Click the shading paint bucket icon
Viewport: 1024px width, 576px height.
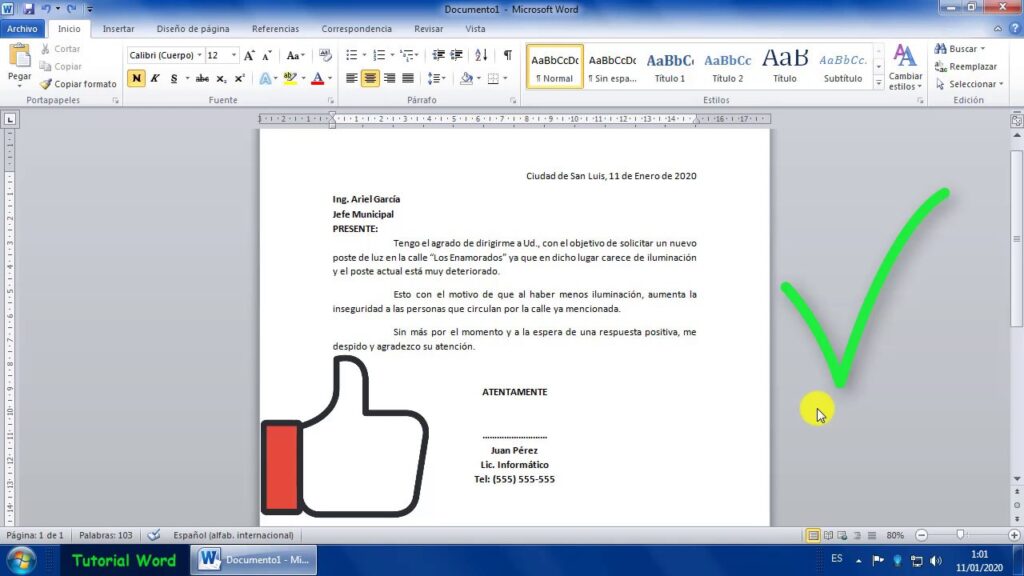click(466, 78)
